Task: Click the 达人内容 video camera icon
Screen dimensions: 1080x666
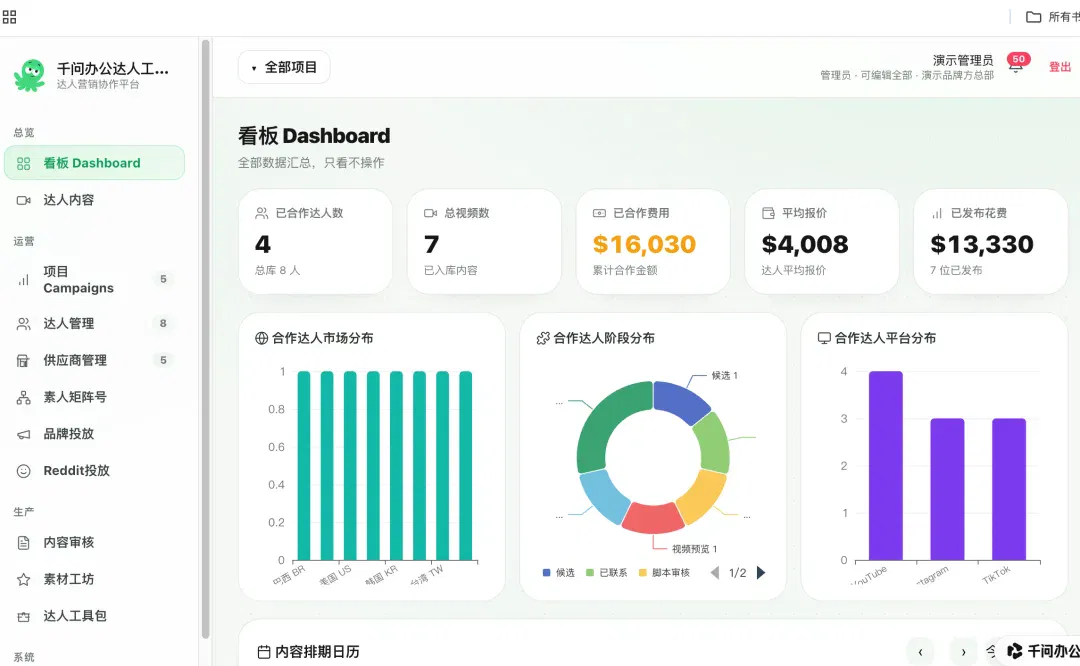Action: coord(23,200)
